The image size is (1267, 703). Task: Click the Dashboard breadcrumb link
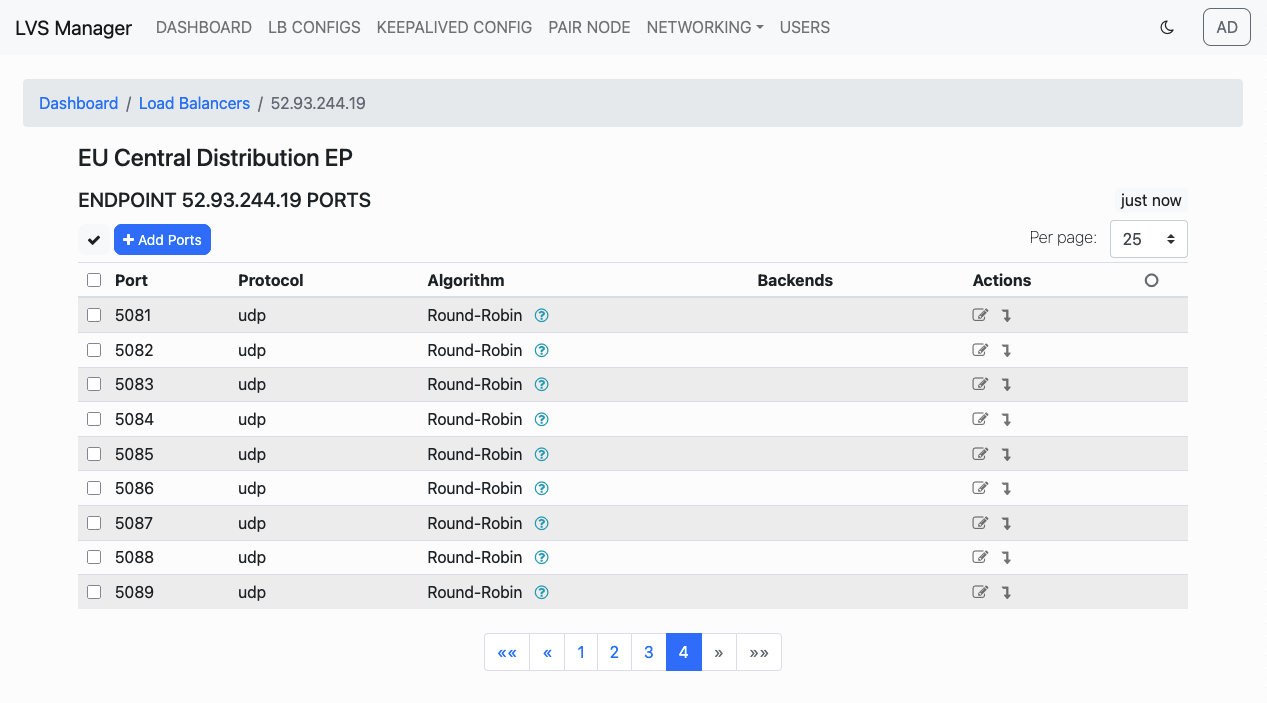coord(78,103)
